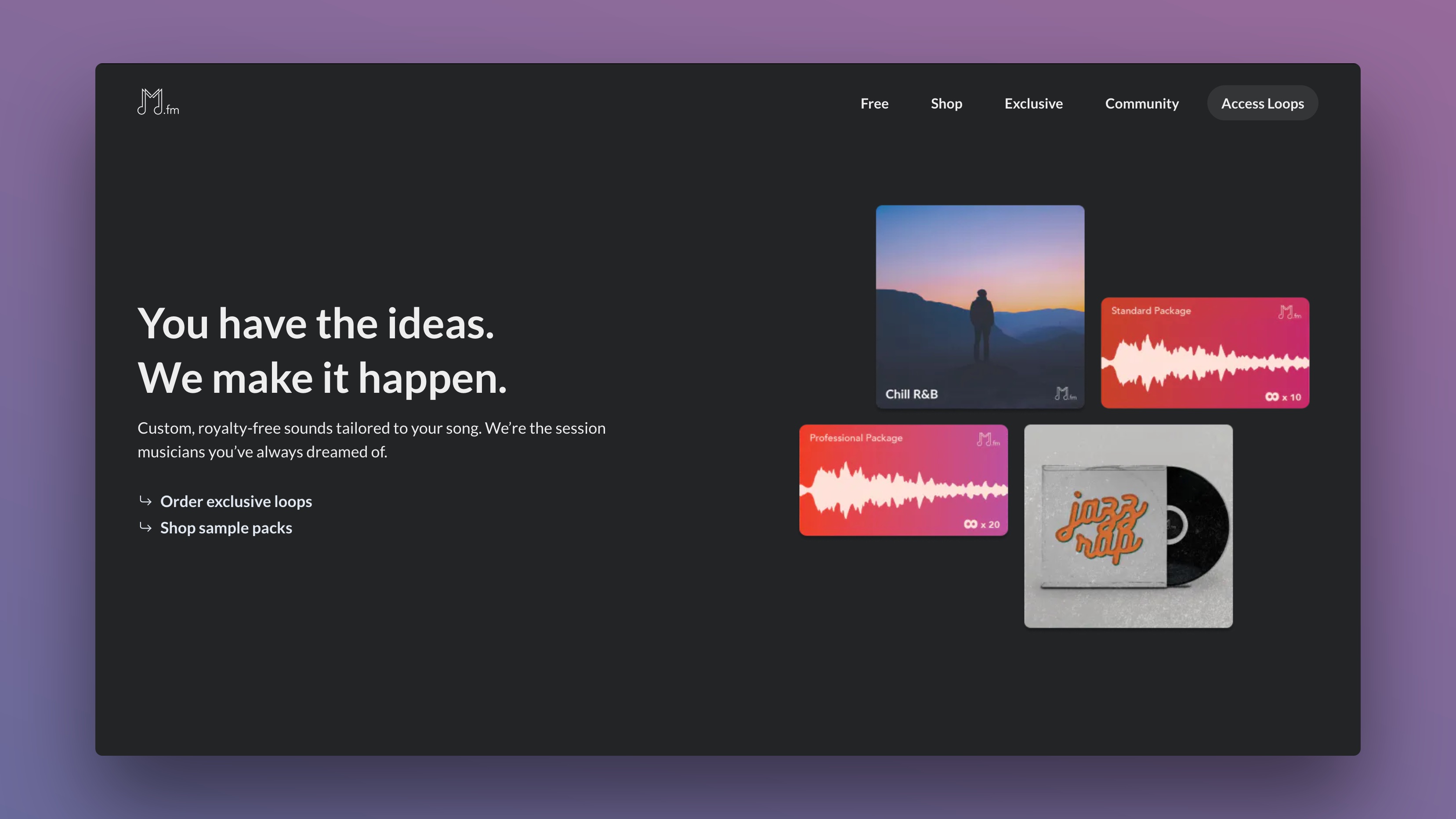Click the Jazz Rap vinyl record thumbnail
Image resolution: width=1456 pixels, height=819 pixels.
click(1128, 525)
